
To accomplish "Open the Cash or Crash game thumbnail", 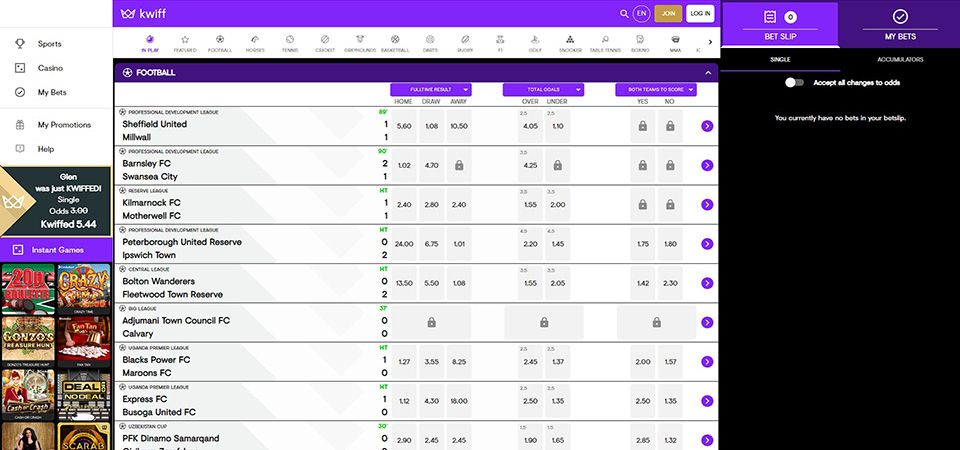I will click(x=28, y=395).
